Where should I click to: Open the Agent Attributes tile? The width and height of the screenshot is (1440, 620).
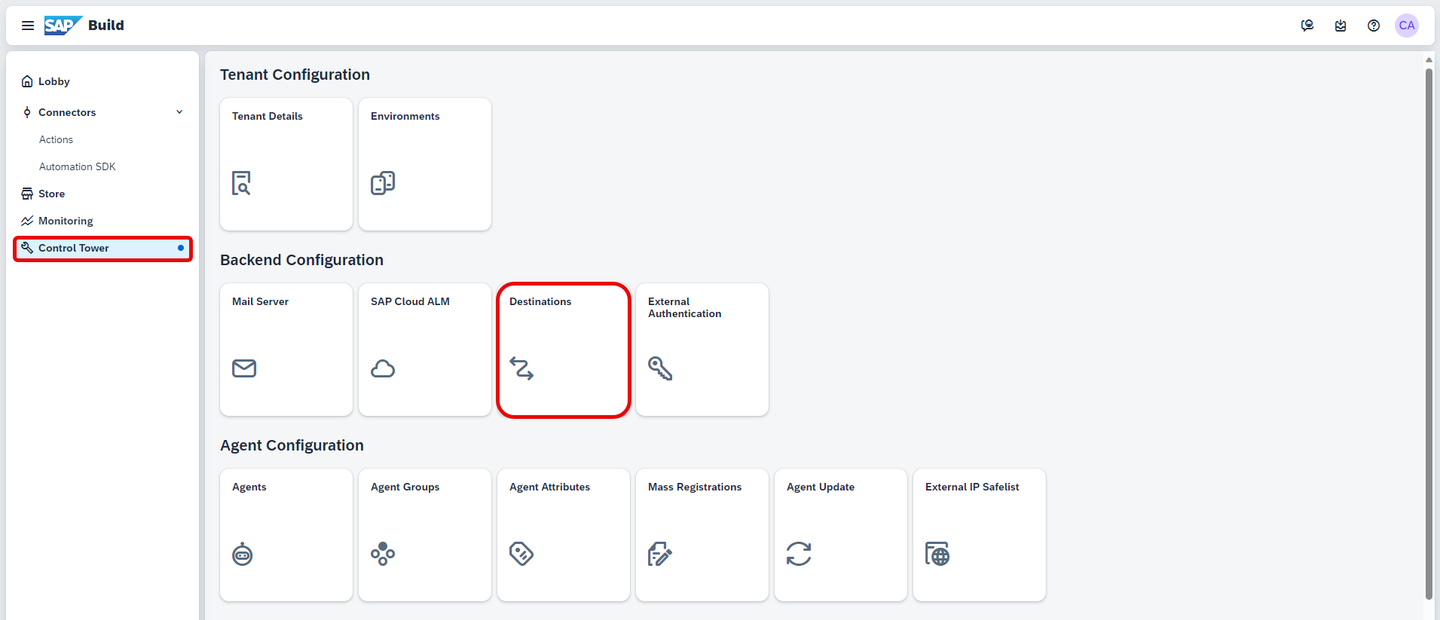click(x=563, y=535)
